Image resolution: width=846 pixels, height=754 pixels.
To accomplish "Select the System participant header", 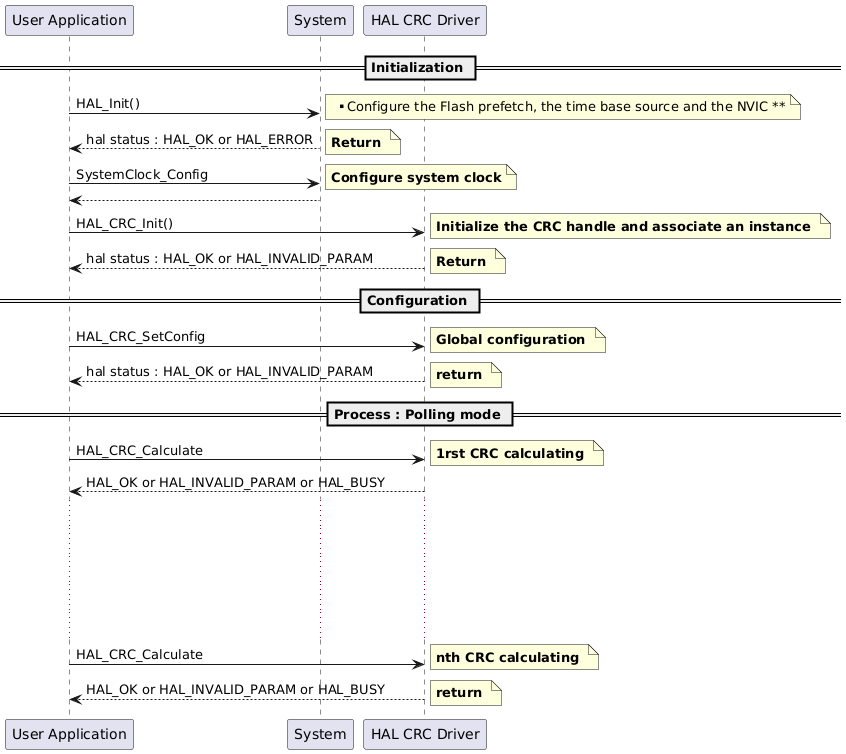I will click(x=320, y=20).
